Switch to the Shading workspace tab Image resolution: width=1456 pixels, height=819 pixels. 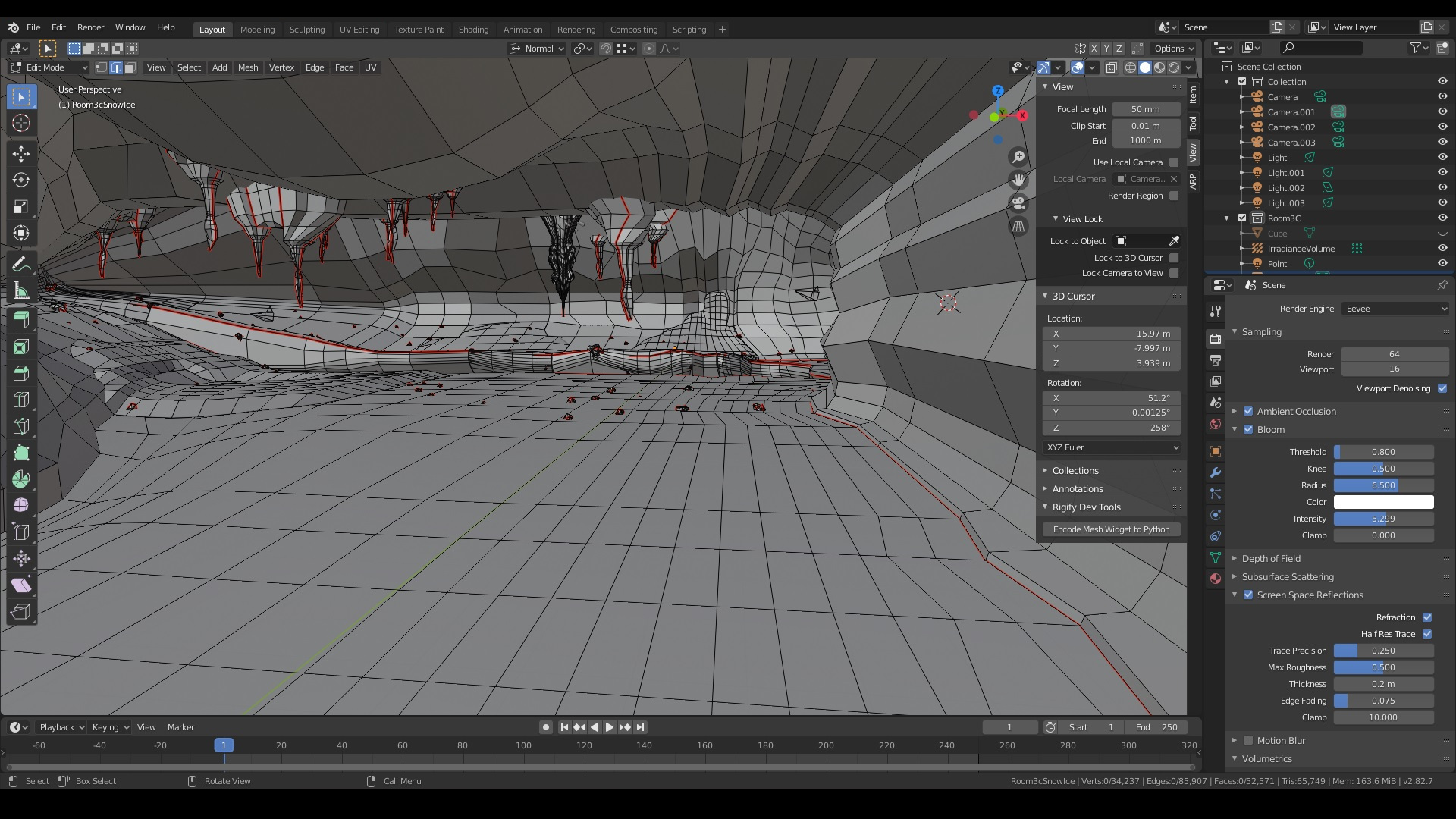click(473, 30)
